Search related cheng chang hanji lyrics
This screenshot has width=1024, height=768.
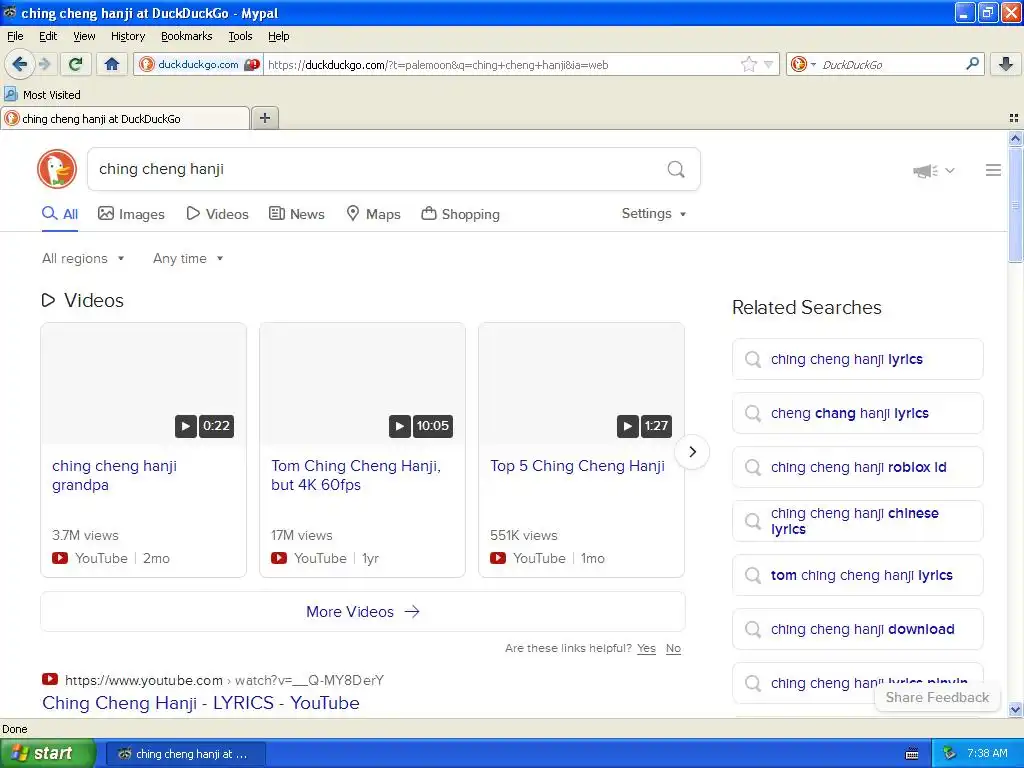tap(858, 413)
